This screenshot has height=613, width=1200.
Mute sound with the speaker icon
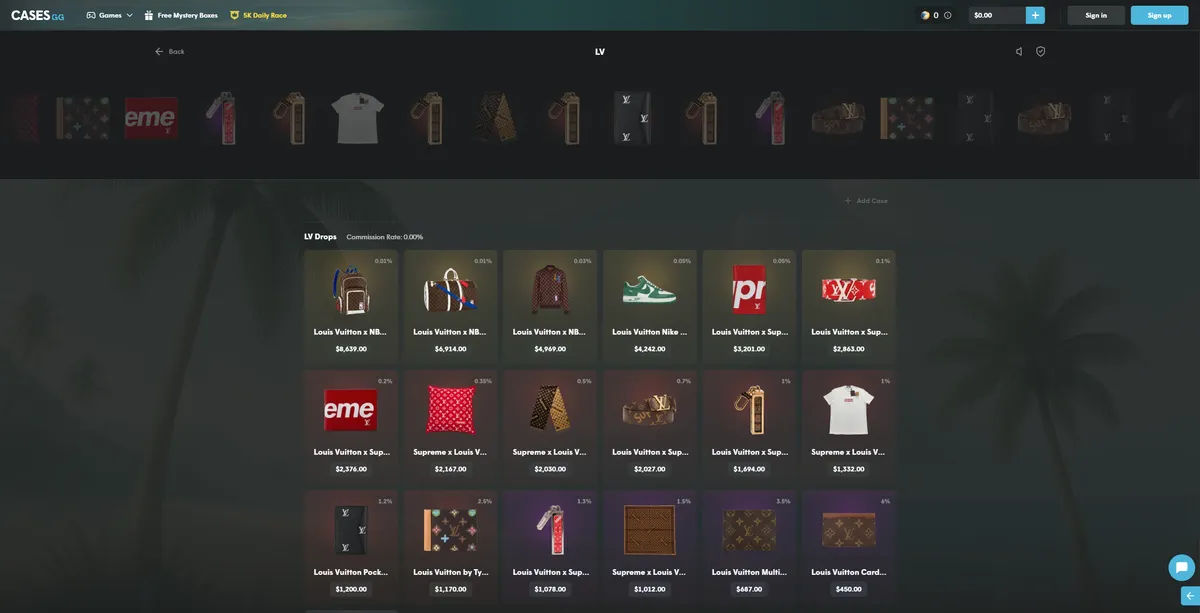click(1019, 51)
